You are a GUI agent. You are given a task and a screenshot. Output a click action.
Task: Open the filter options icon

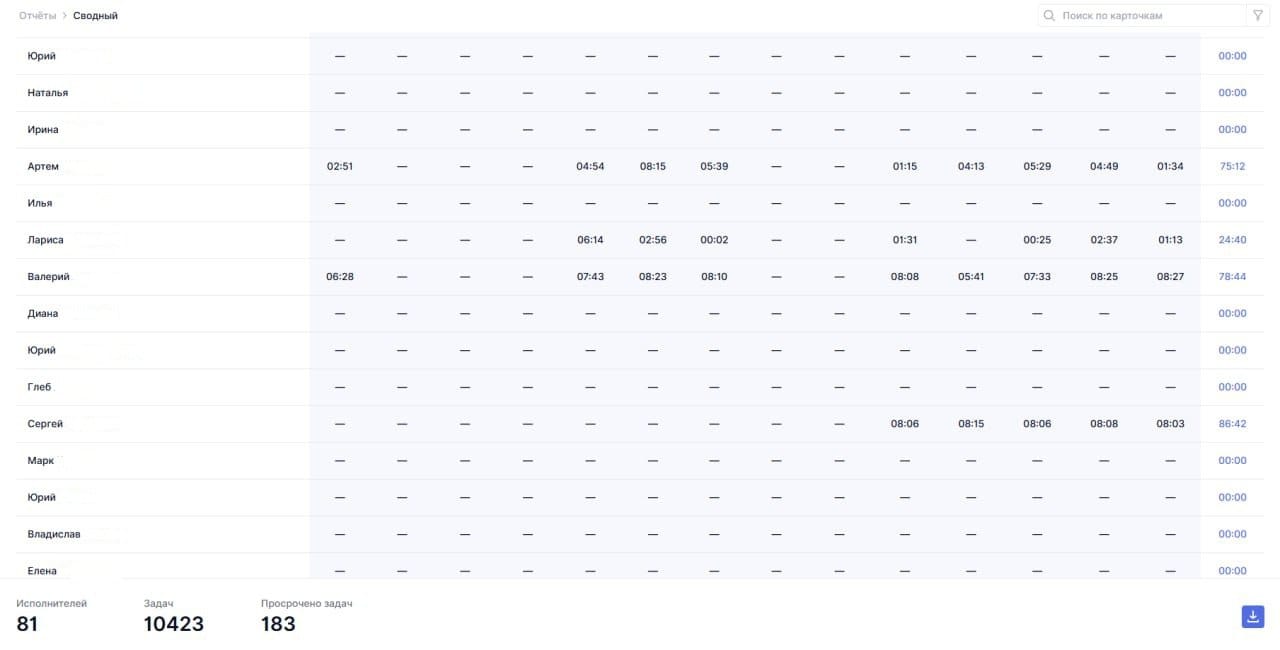click(x=1257, y=16)
